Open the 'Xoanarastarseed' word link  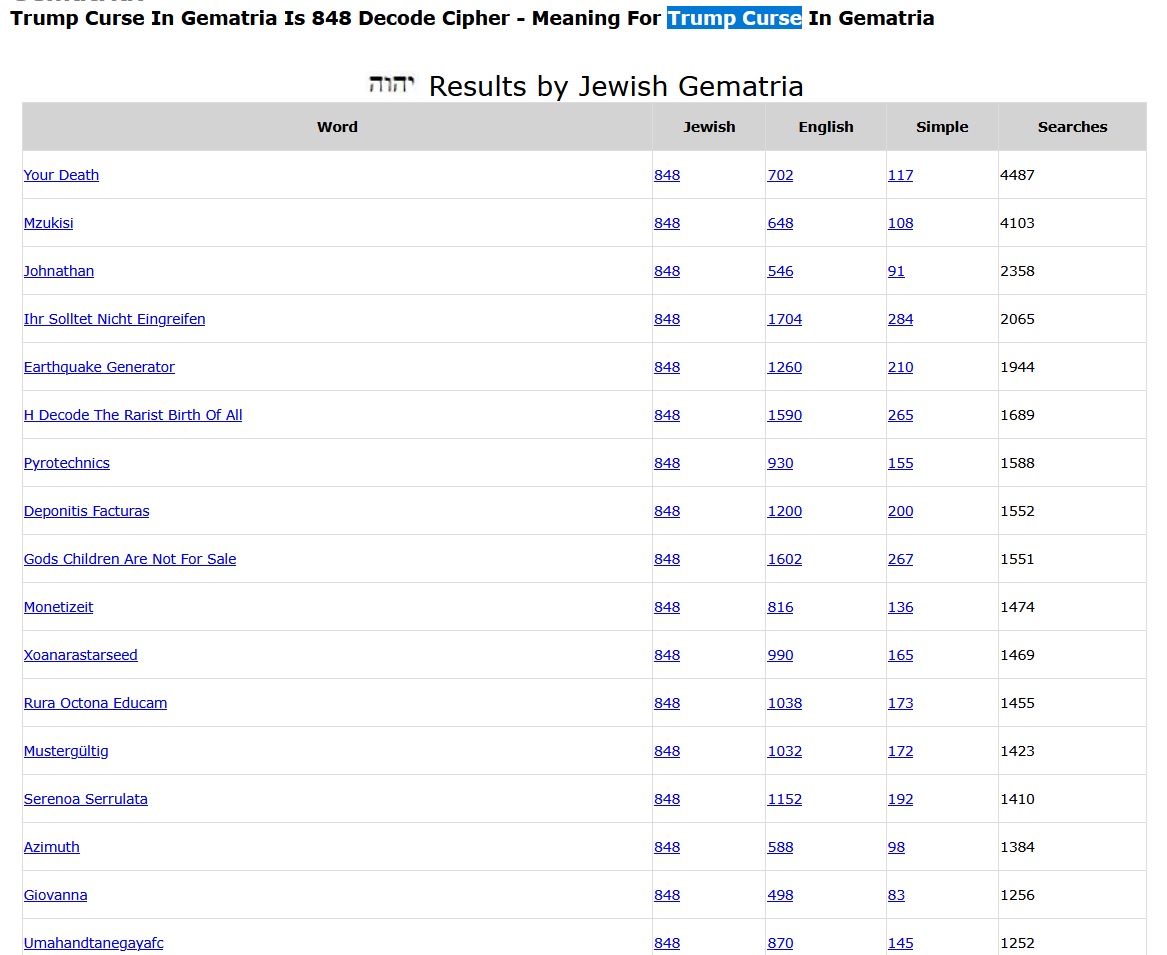[x=80, y=655]
